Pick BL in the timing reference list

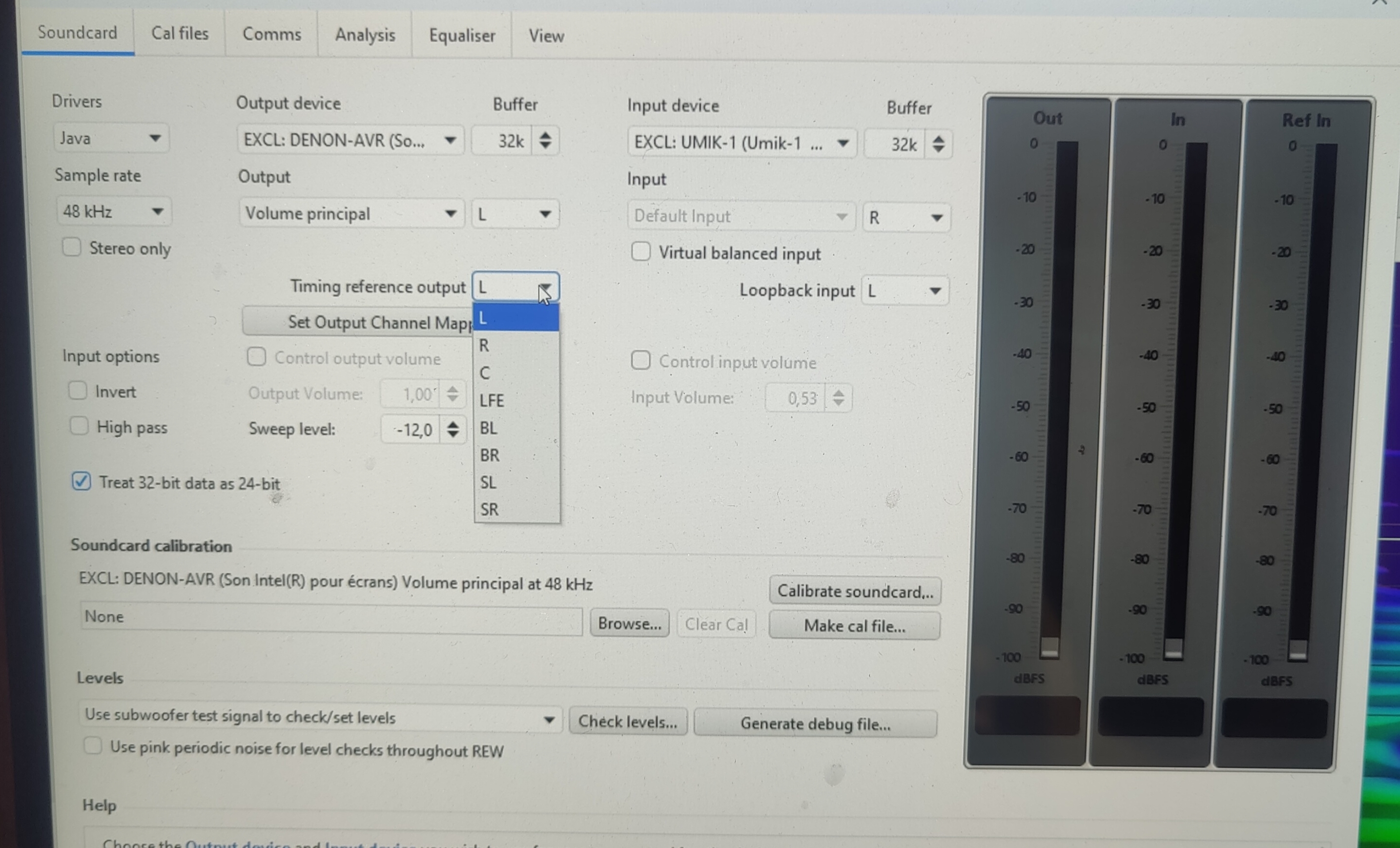click(489, 427)
